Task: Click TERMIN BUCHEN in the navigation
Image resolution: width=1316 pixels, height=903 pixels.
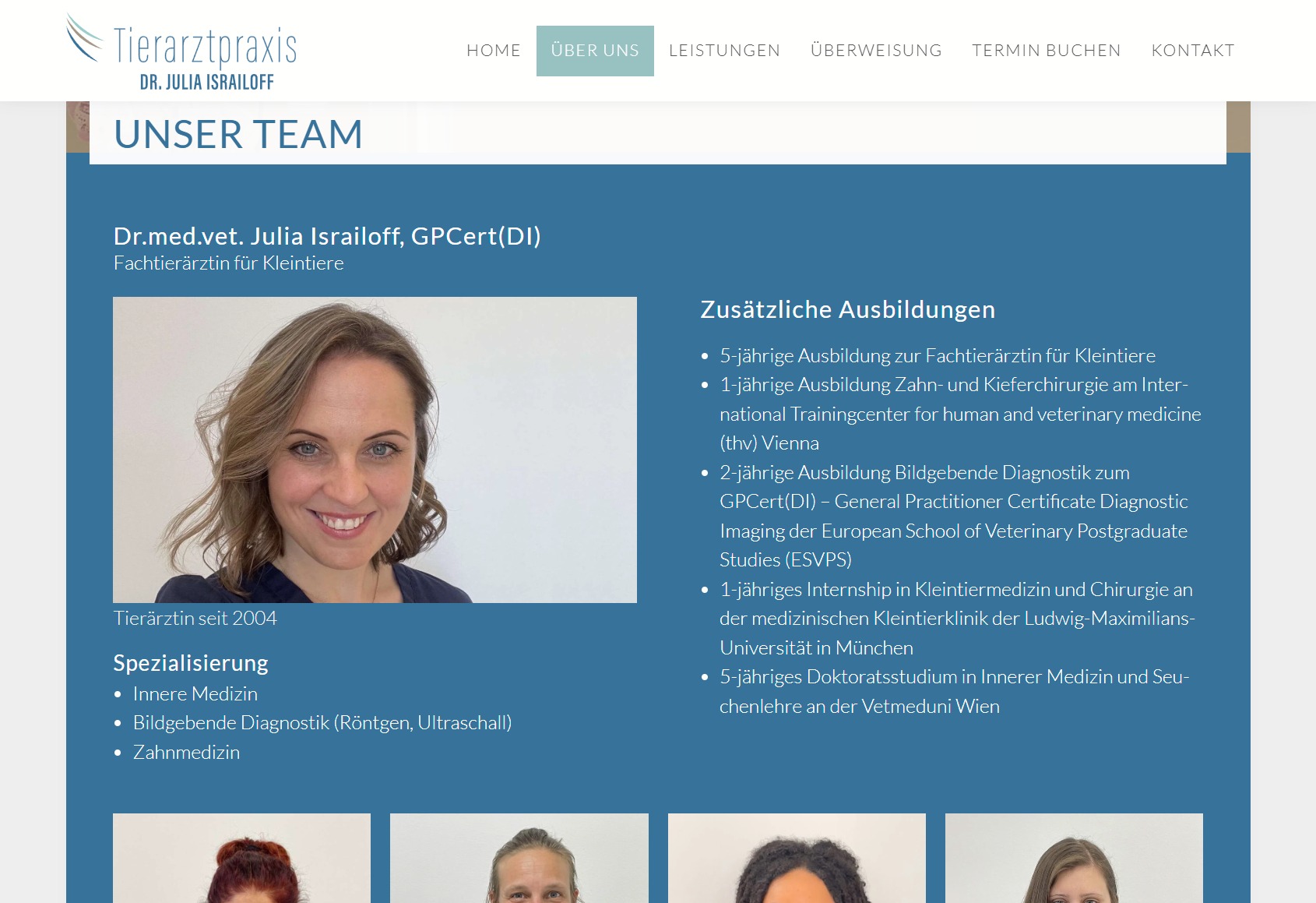Action: pos(1047,51)
